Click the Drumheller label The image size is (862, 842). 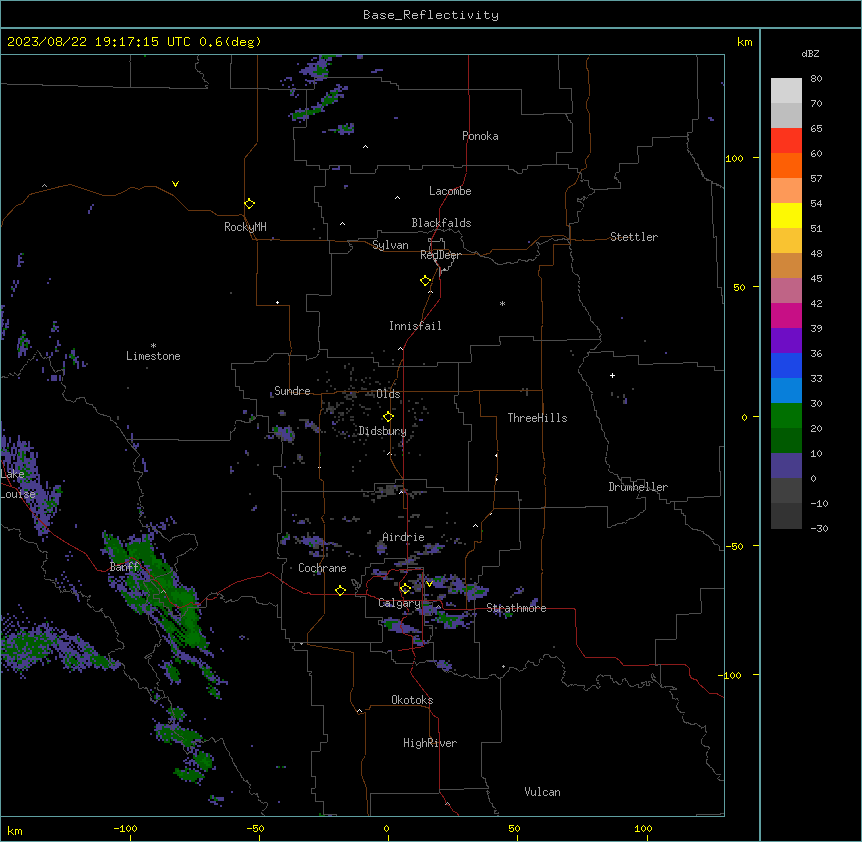click(x=638, y=487)
